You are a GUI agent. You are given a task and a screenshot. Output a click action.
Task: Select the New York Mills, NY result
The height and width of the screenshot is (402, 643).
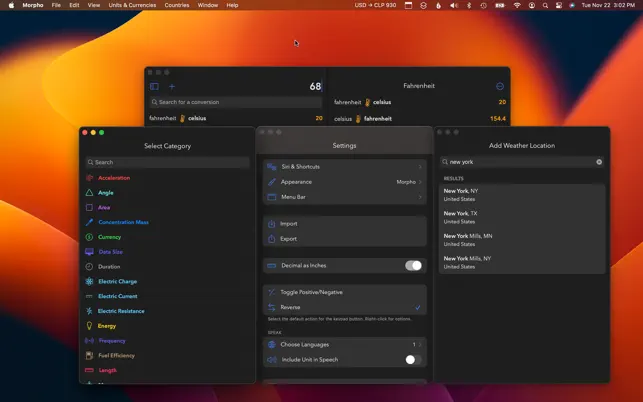click(522, 263)
